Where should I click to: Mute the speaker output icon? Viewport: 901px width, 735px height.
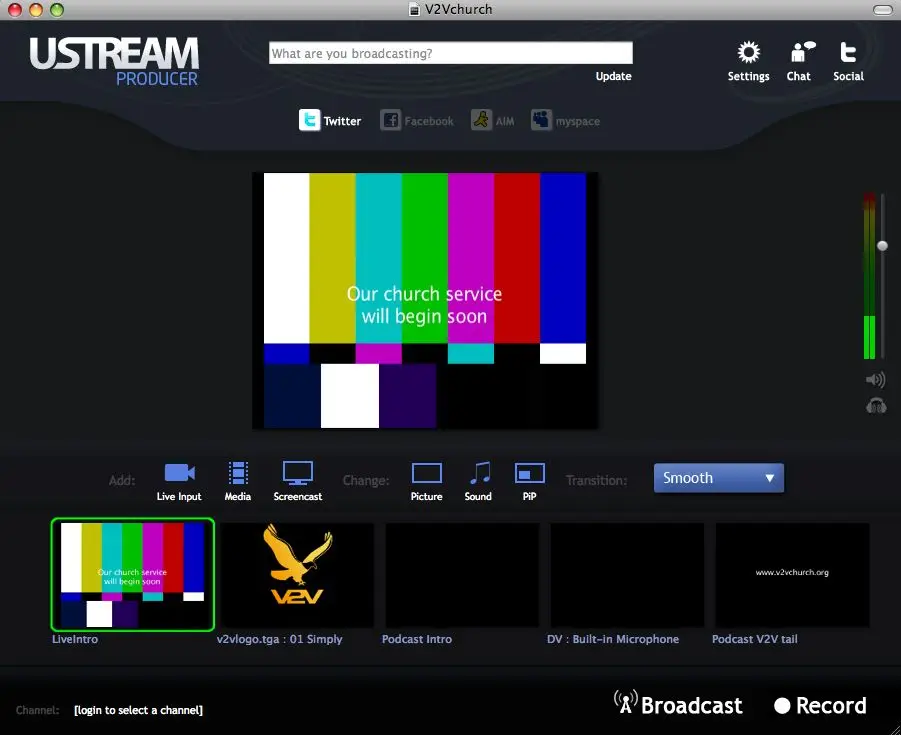tap(875, 379)
